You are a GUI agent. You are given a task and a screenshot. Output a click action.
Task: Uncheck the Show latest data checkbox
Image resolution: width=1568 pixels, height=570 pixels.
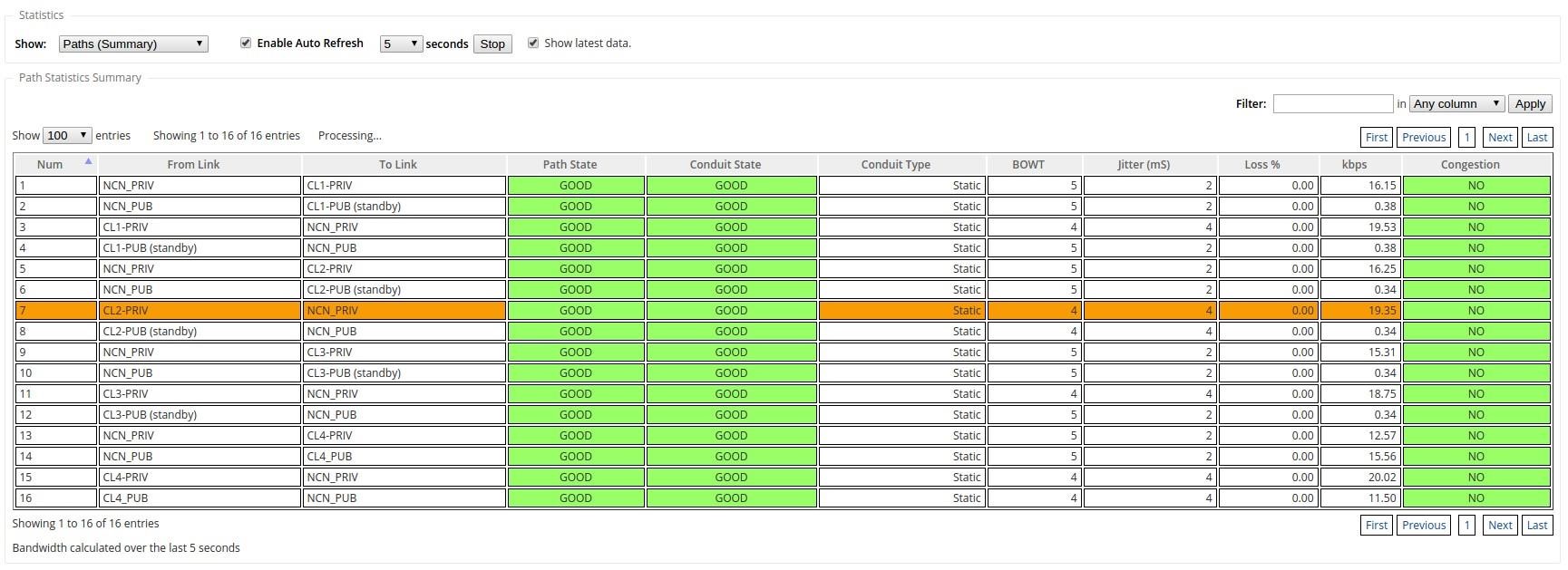533,43
